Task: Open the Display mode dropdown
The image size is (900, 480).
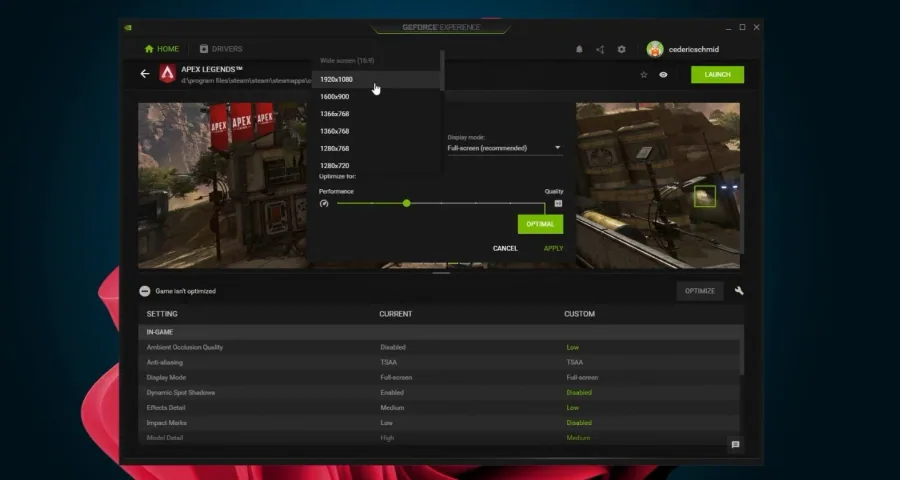Action: point(505,148)
